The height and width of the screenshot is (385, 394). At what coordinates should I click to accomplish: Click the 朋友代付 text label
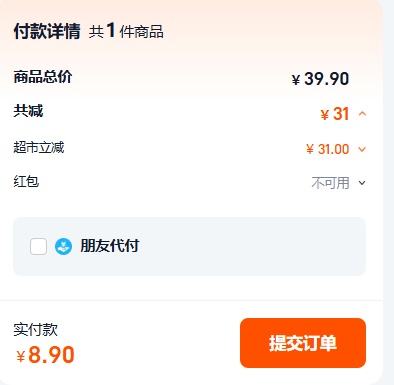tap(110, 246)
